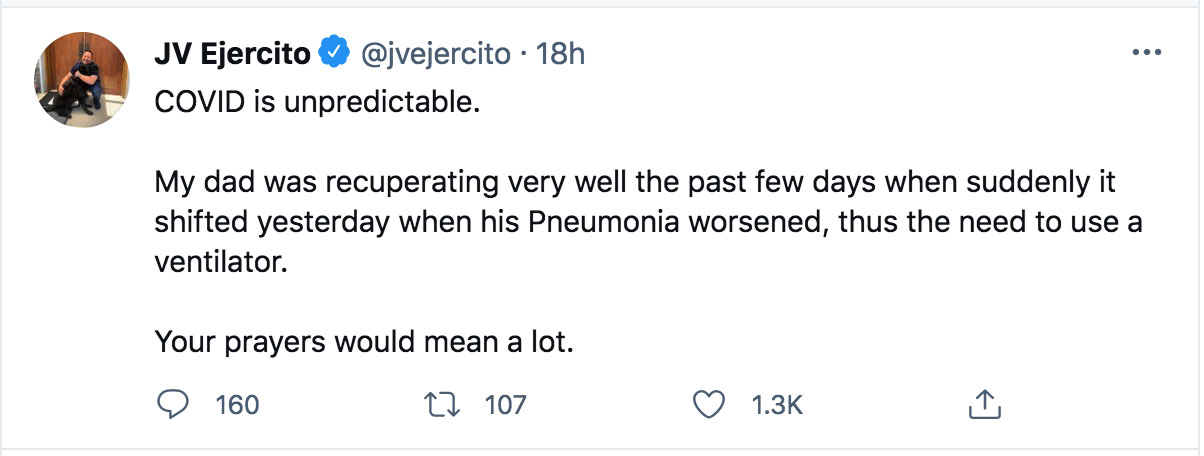Click the 107 retweets count

[505, 405]
